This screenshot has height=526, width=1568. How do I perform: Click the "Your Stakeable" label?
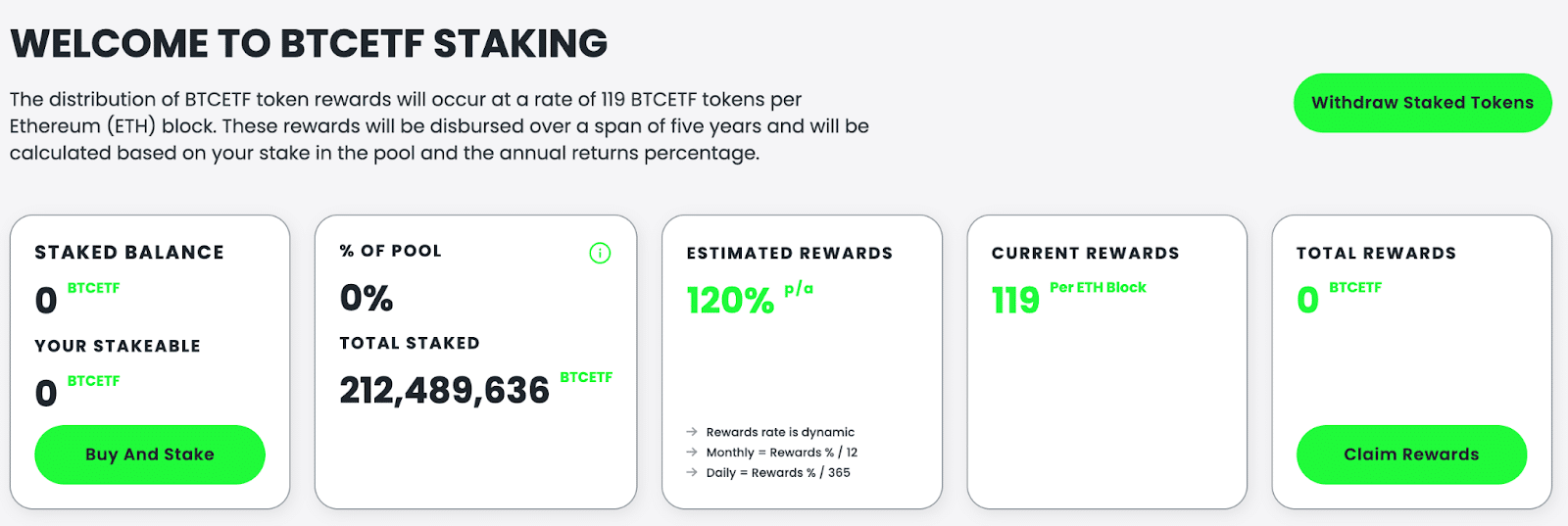pyautogui.click(x=118, y=346)
